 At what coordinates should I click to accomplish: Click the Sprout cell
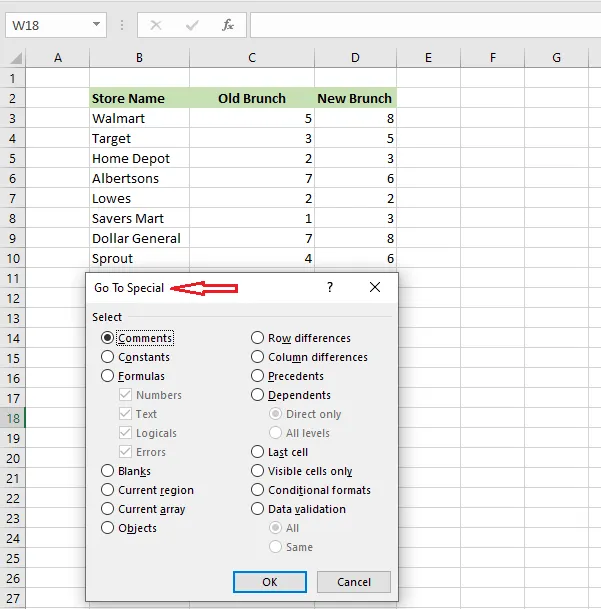[x=139, y=258]
